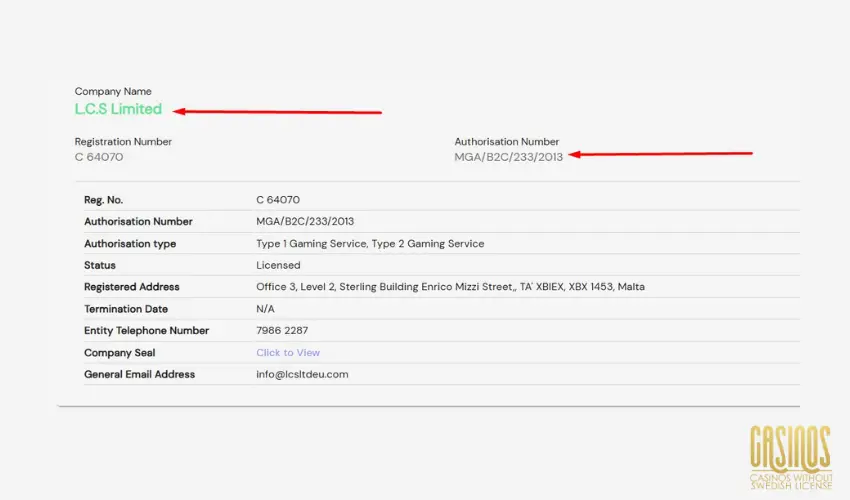Select the registered address starting 'Office 3, Level 2'
The width and height of the screenshot is (850, 500).
(x=450, y=286)
